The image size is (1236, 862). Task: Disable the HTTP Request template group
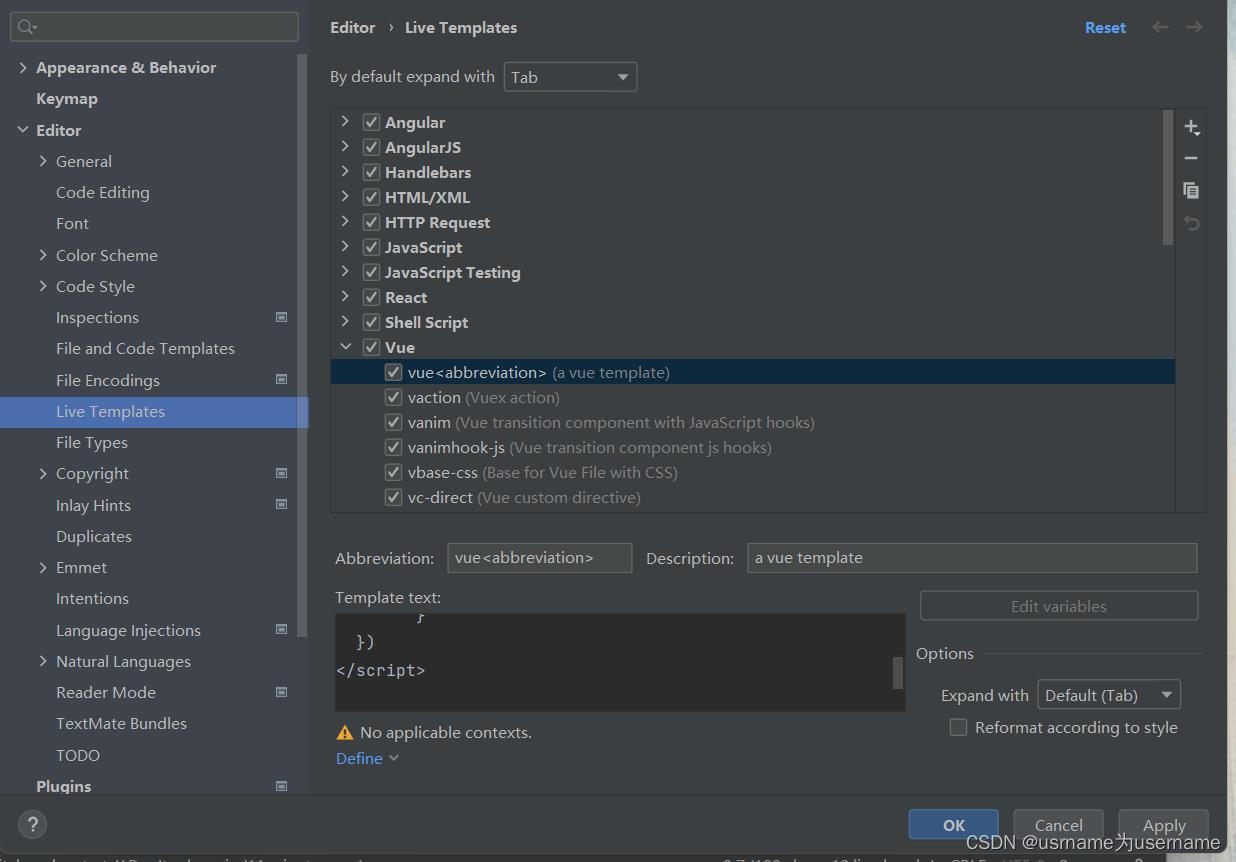point(371,222)
